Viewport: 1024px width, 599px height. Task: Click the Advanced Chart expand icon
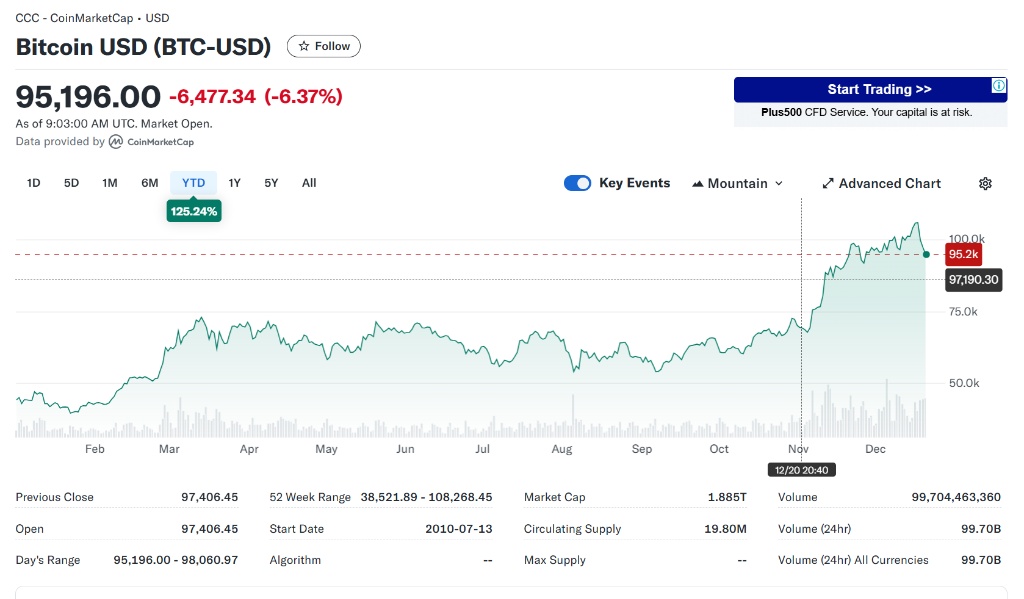(828, 184)
